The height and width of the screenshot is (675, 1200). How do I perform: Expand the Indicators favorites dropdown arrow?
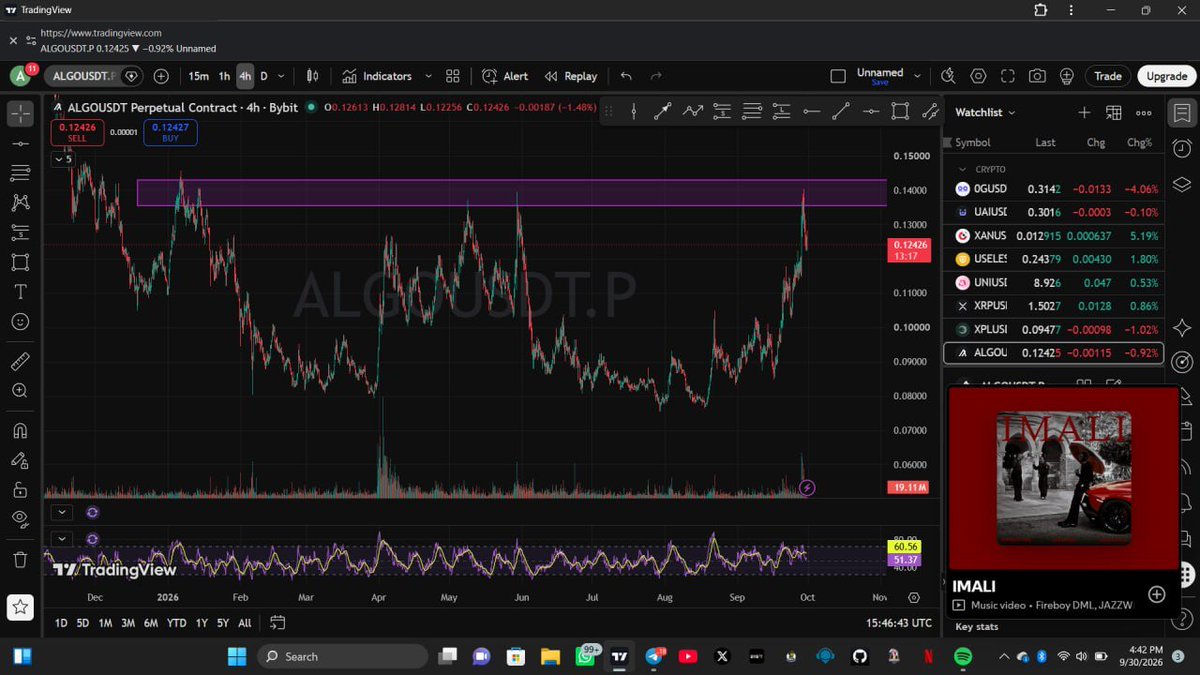click(x=428, y=76)
